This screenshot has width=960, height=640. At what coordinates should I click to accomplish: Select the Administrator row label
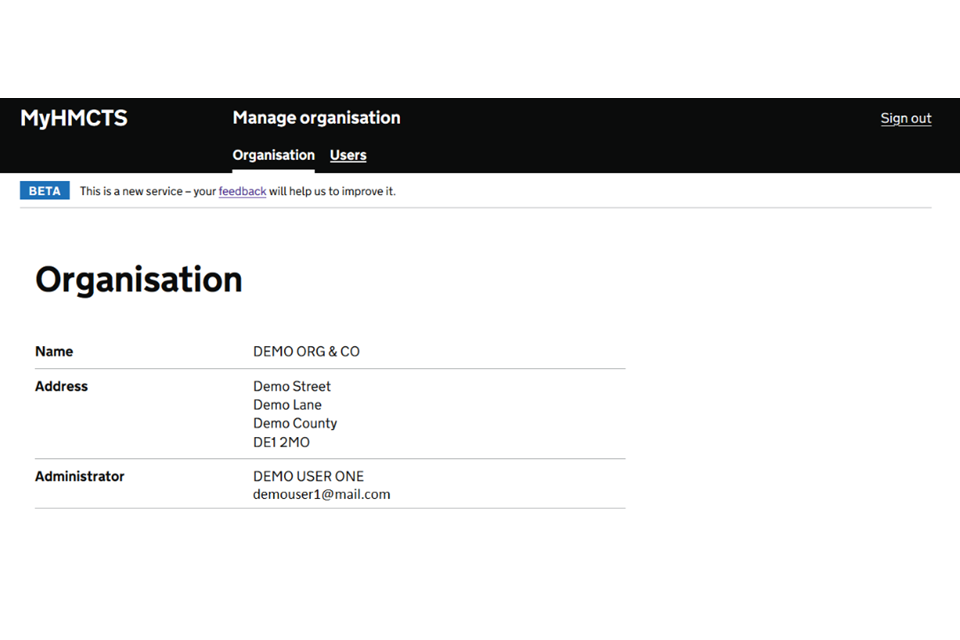tap(80, 477)
